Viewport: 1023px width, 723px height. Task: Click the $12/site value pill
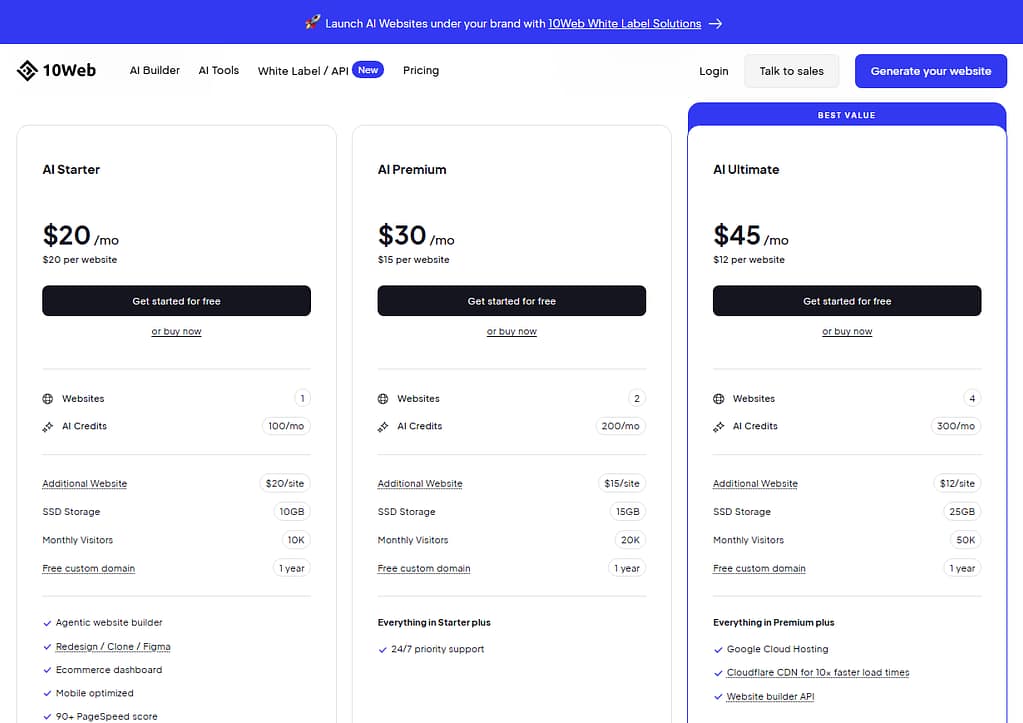[x=957, y=484]
